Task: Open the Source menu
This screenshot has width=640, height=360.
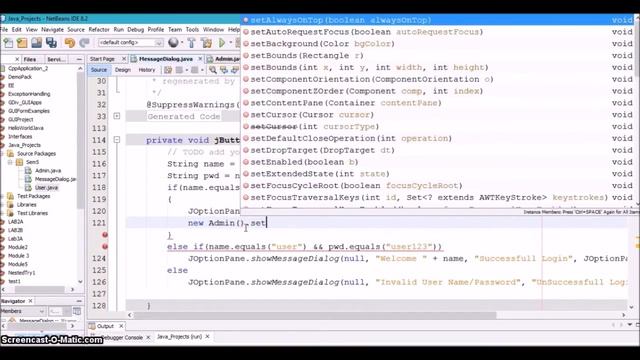Action: (76, 30)
